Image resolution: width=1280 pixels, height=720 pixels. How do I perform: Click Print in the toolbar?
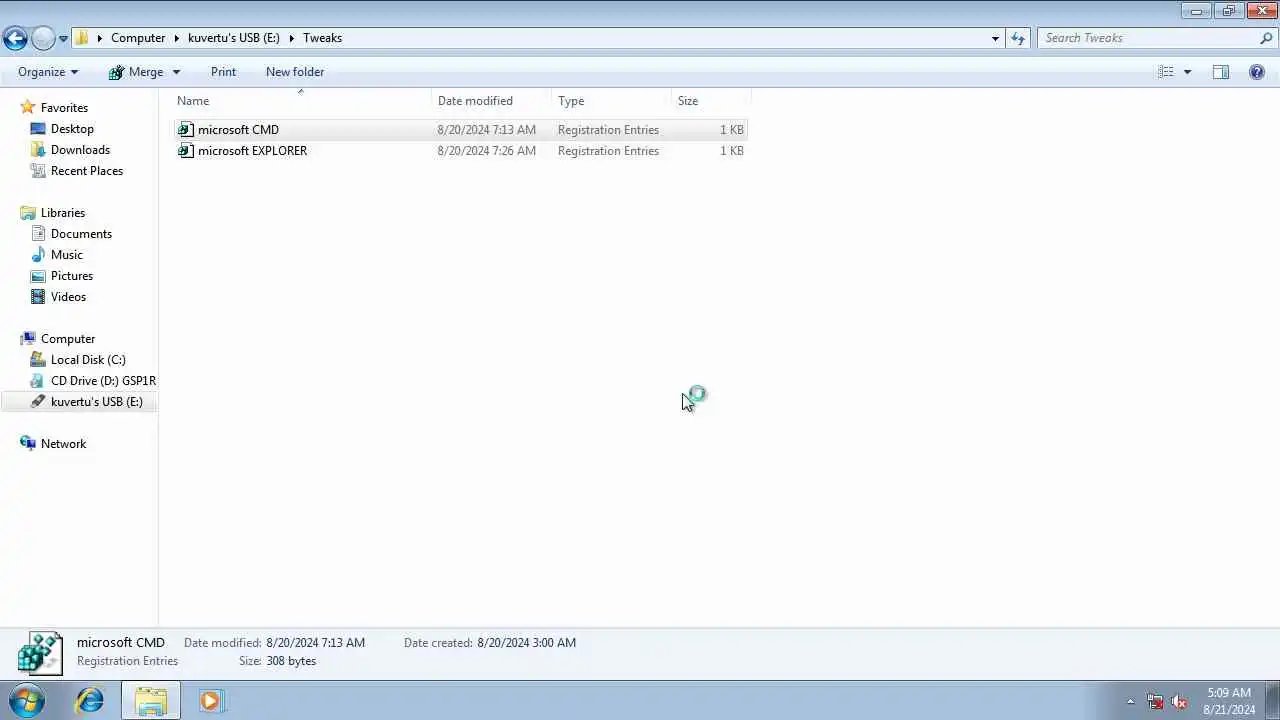[x=223, y=72]
